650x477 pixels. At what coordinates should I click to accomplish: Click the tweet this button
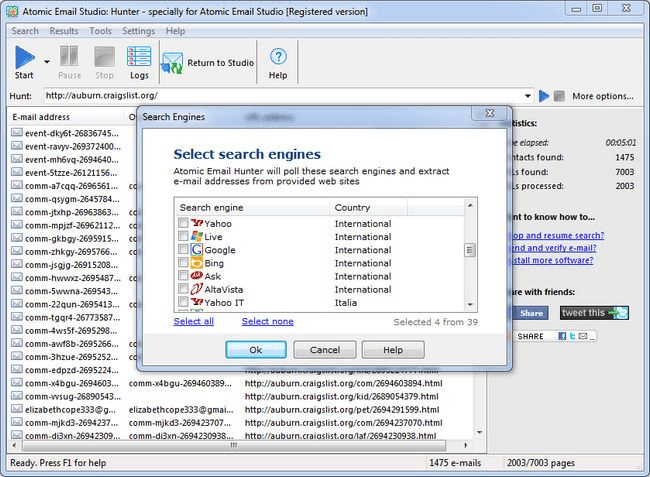coord(594,313)
